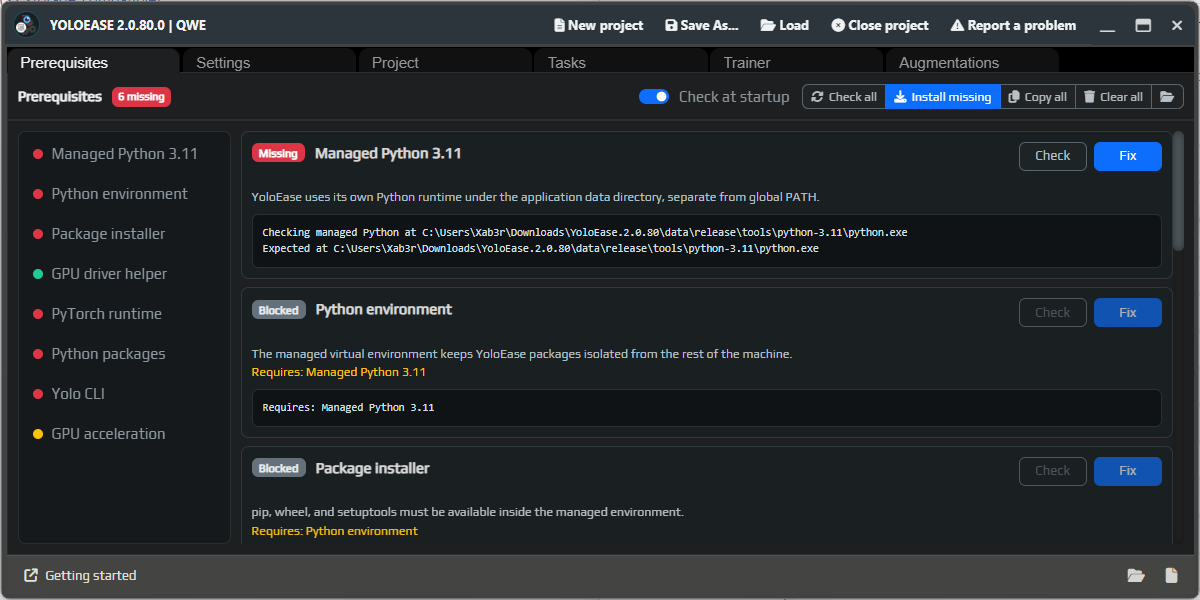This screenshot has width=1200, height=600.
Task: Click Check for Python environment card
Action: 1052,312
